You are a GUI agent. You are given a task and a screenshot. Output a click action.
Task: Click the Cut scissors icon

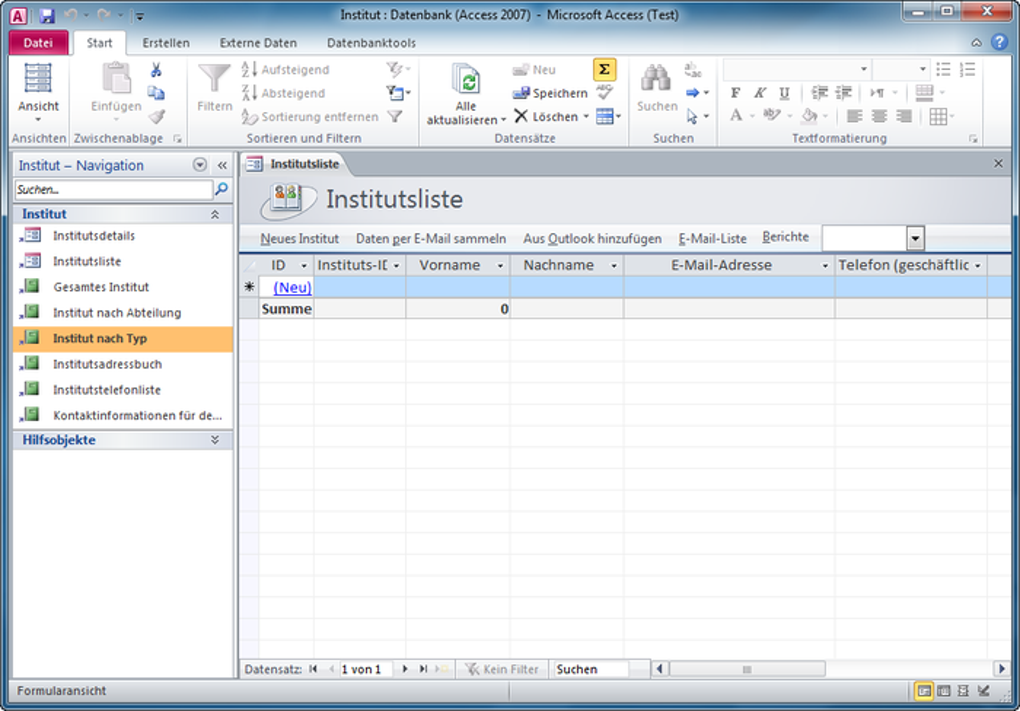pos(156,70)
